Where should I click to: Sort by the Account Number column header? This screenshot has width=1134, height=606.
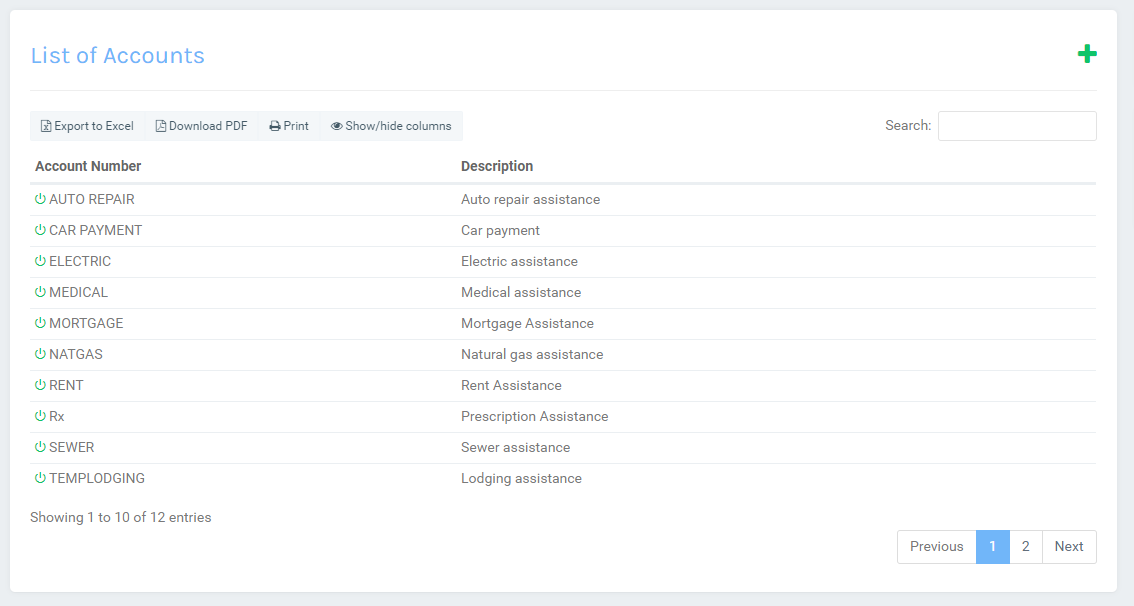(x=88, y=166)
